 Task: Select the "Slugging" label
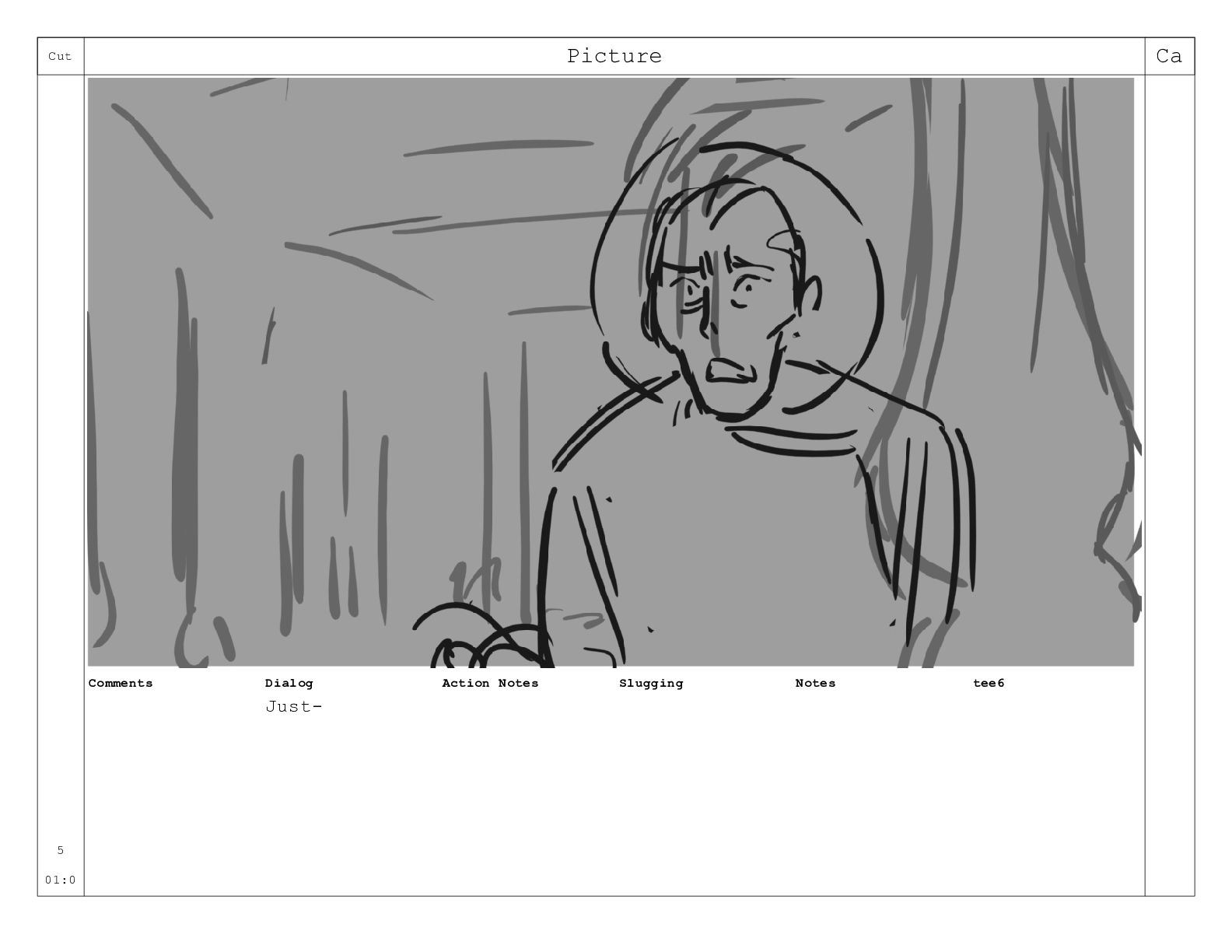651,683
